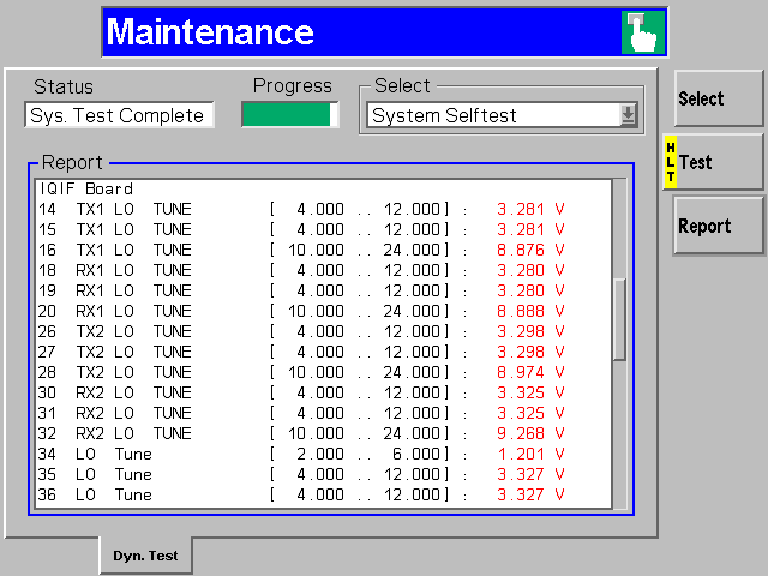
Task: Click the Progress bar
Action: coord(290,115)
